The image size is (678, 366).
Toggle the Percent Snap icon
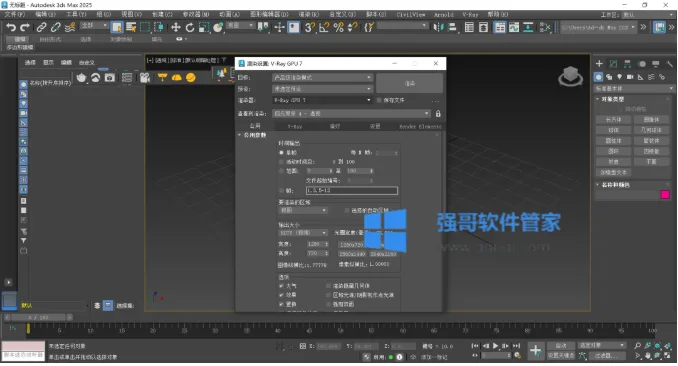coord(339,27)
